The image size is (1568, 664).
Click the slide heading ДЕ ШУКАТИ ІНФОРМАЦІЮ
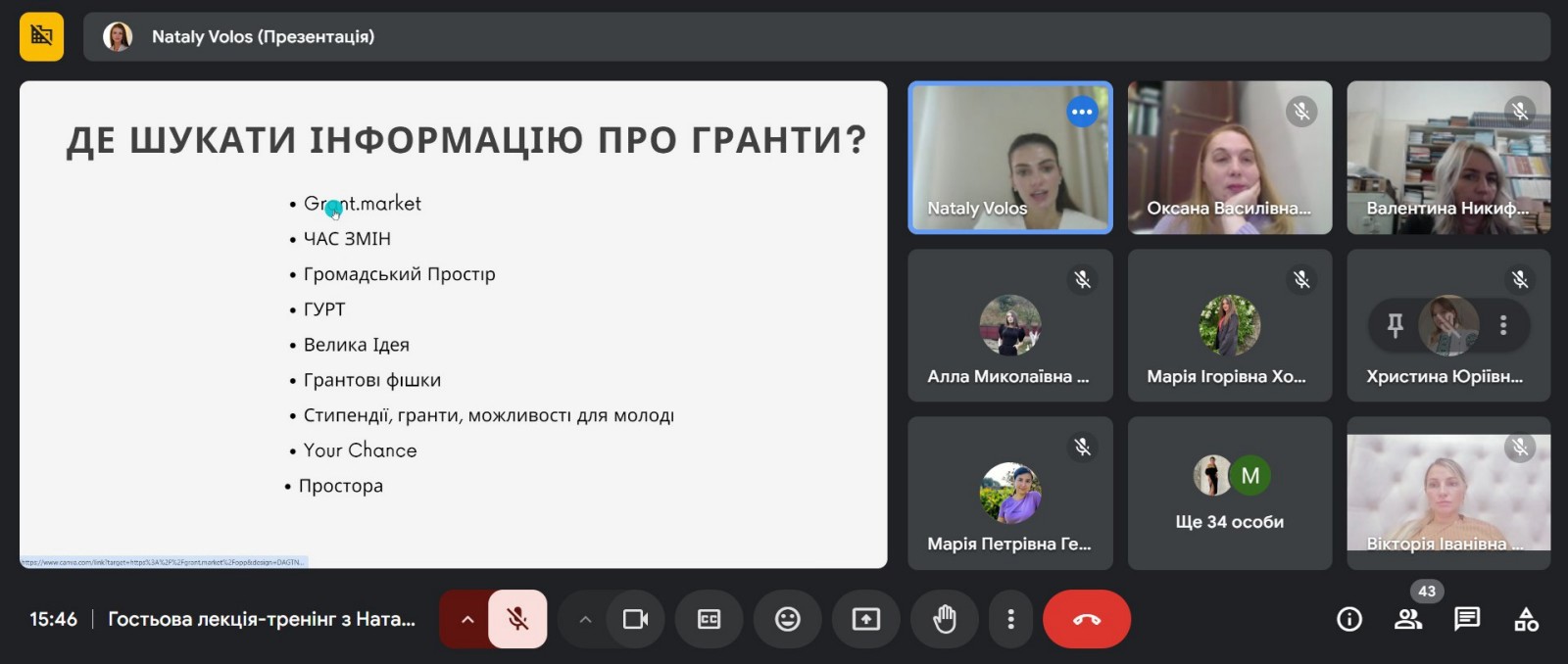[466, 140]
